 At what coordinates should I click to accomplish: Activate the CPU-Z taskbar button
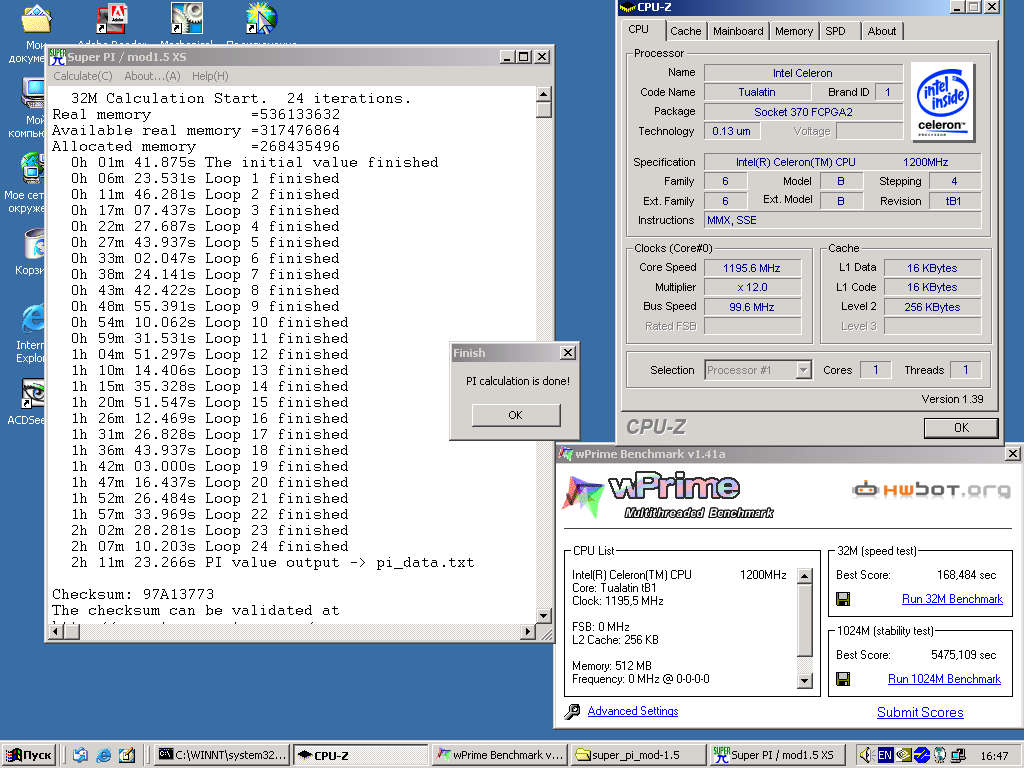tap(360, 755)
